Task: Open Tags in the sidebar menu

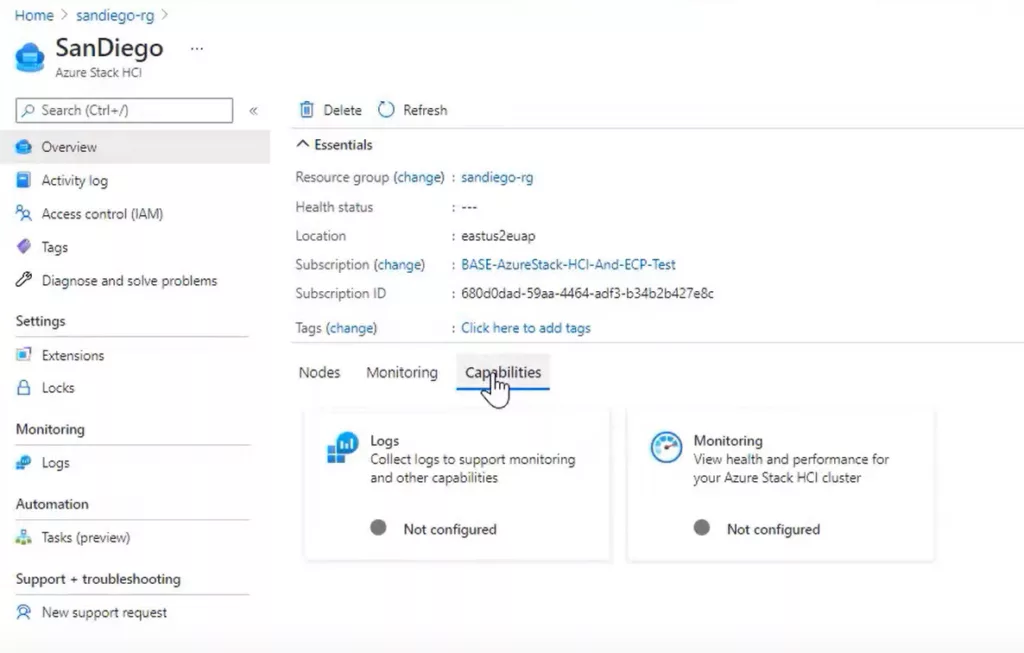Action: [x=55, y=247]
